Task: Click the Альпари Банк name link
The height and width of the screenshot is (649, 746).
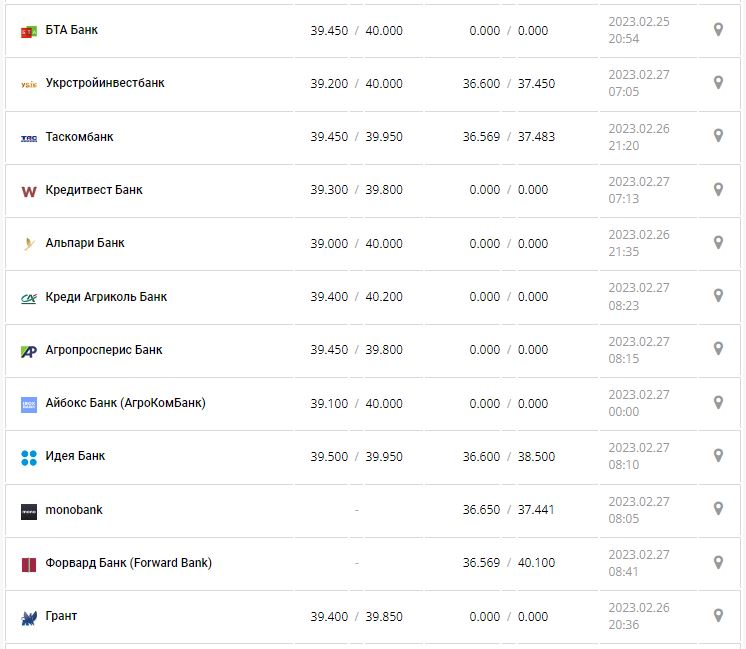Action: pyautogui.click(x=85, y=243)
